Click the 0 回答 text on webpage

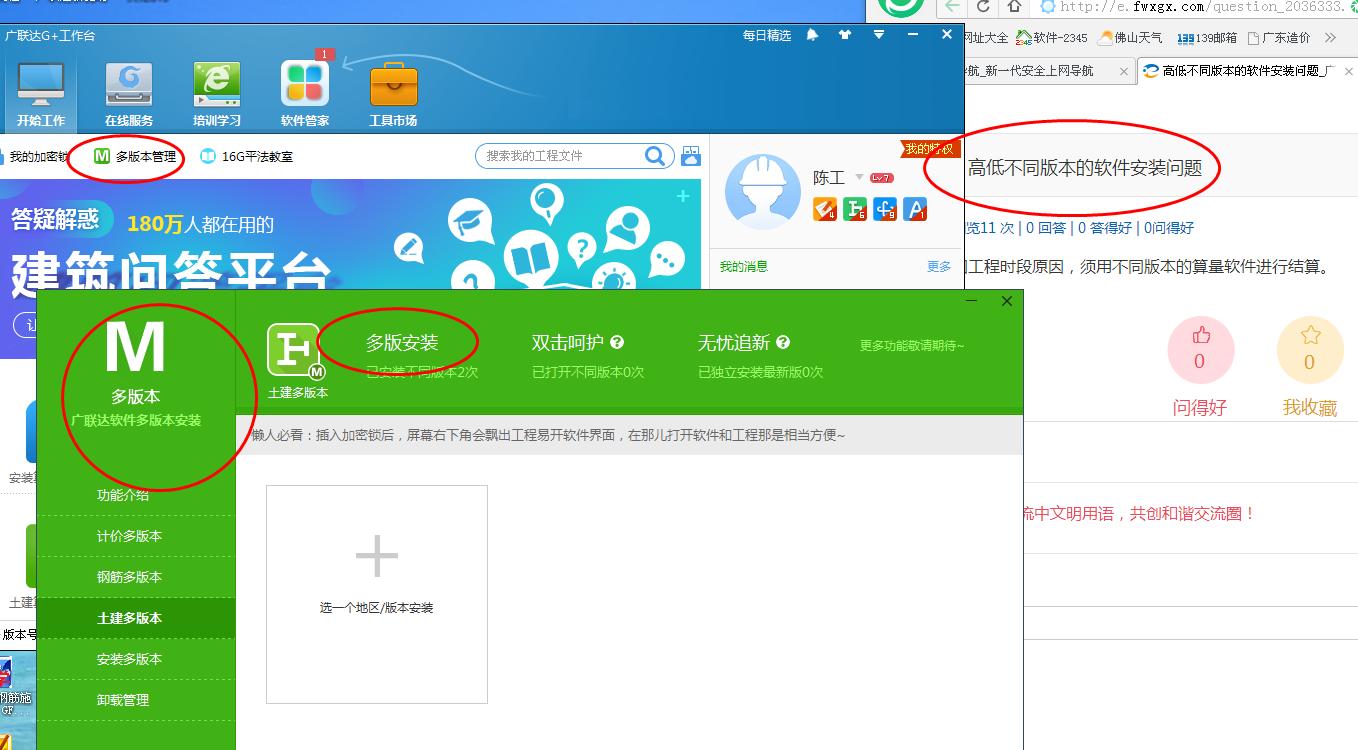[1046, 228]
